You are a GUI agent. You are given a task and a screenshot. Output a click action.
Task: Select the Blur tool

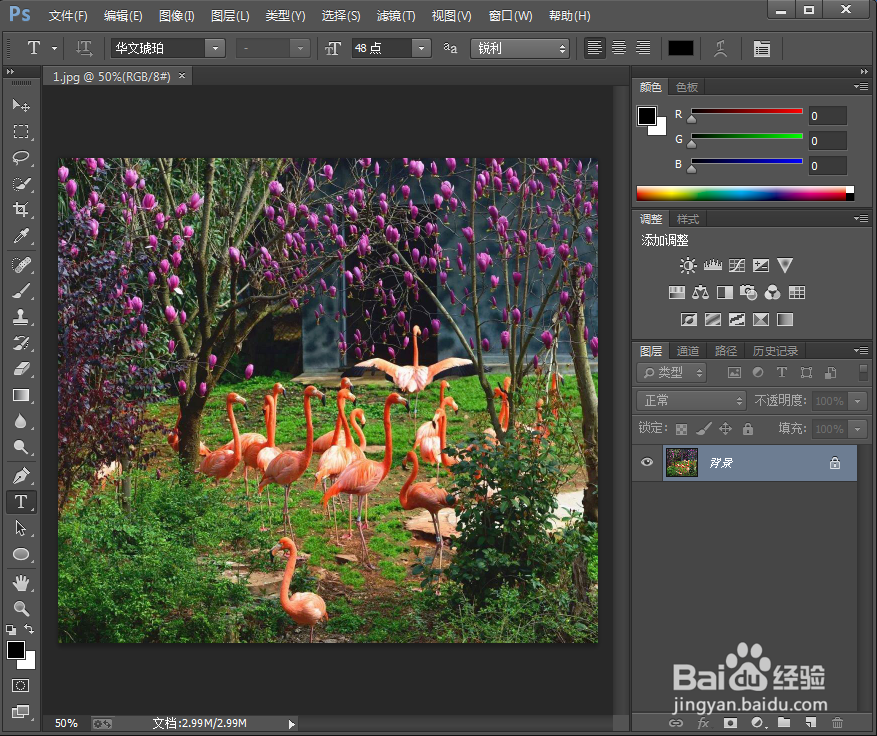click(x=21, y=421)
